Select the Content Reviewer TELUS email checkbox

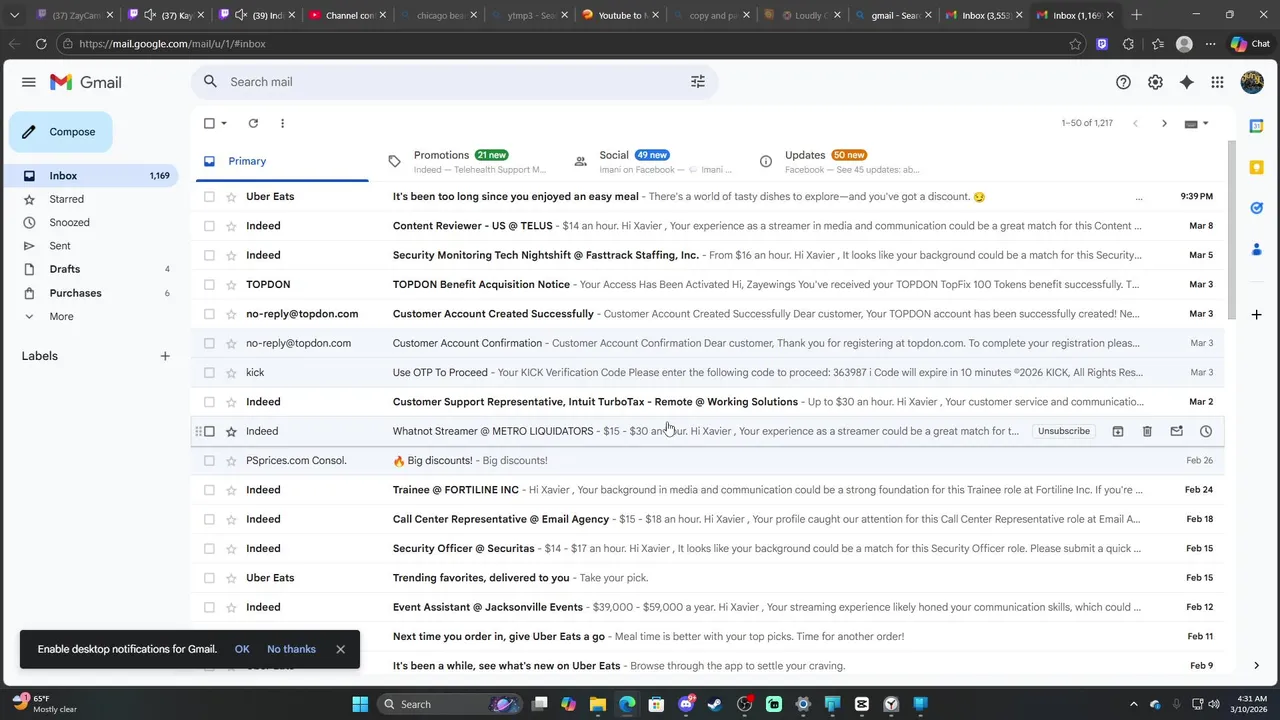point(209,226)
